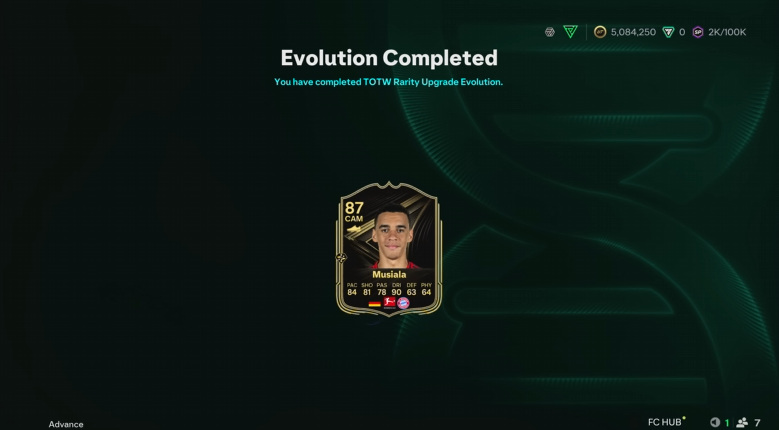Click the purple SP season points icon

point(698,32)
